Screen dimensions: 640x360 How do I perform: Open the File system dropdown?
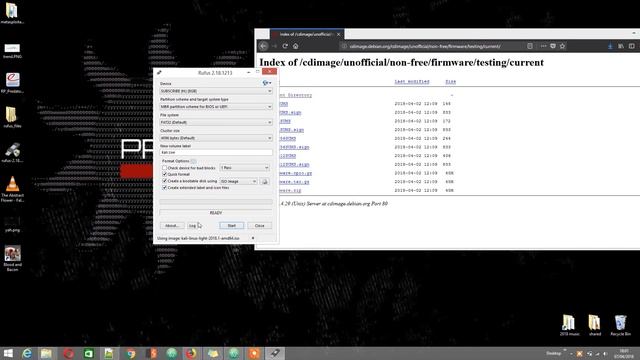(216, 122)
